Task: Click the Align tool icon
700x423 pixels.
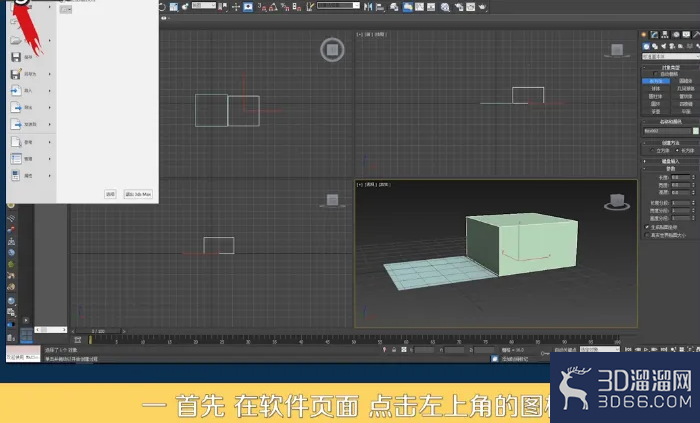Action: [x=380, y=7]
